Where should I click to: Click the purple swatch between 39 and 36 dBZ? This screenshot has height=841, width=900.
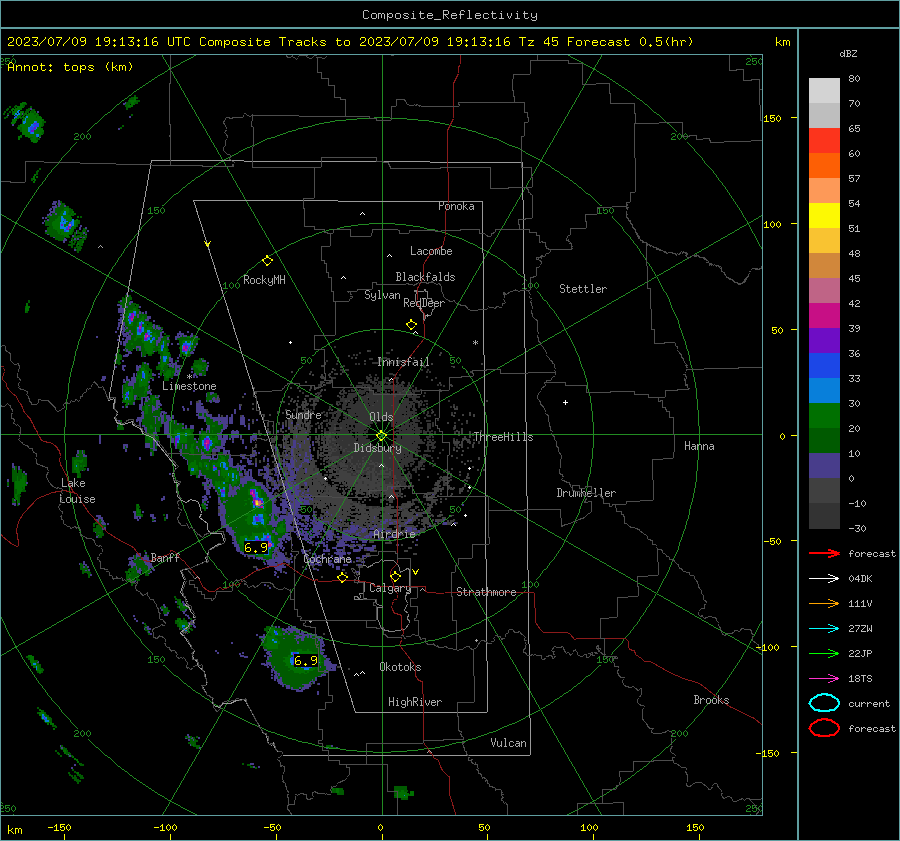pyautogui.click(x=824, y=340)
